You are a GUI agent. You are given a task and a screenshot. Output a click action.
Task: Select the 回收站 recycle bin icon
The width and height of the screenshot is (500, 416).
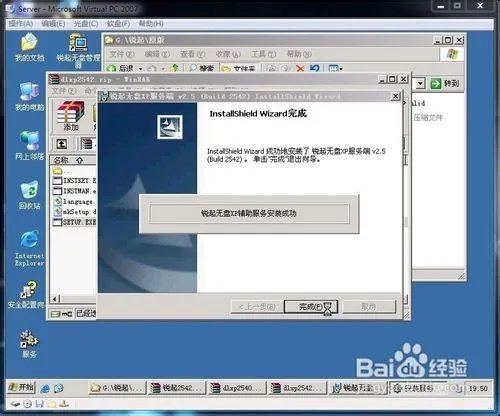[29, 195]
